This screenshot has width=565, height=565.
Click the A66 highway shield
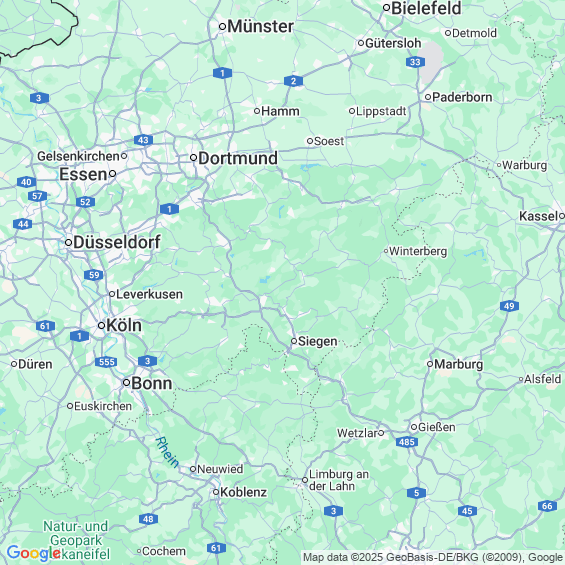pos(547,506)
